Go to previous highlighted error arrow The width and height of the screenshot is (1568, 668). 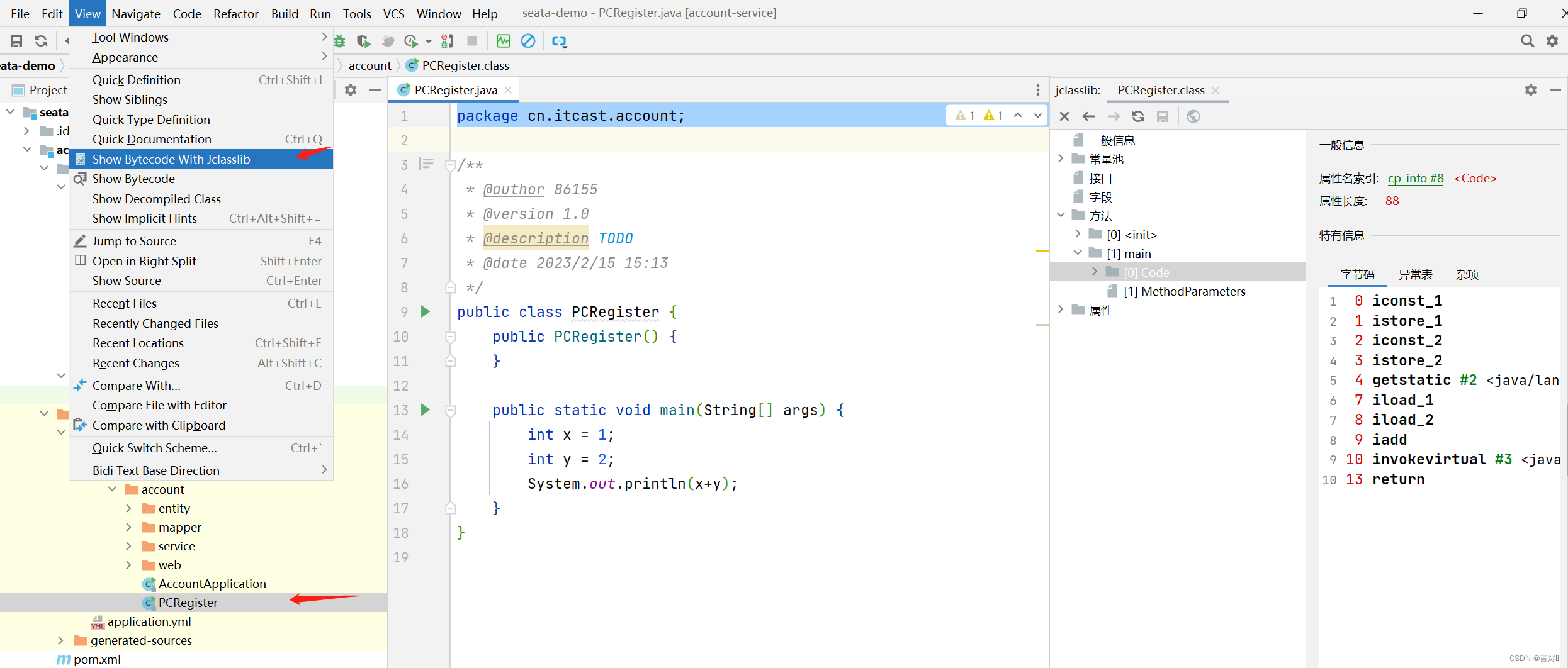1018,116
